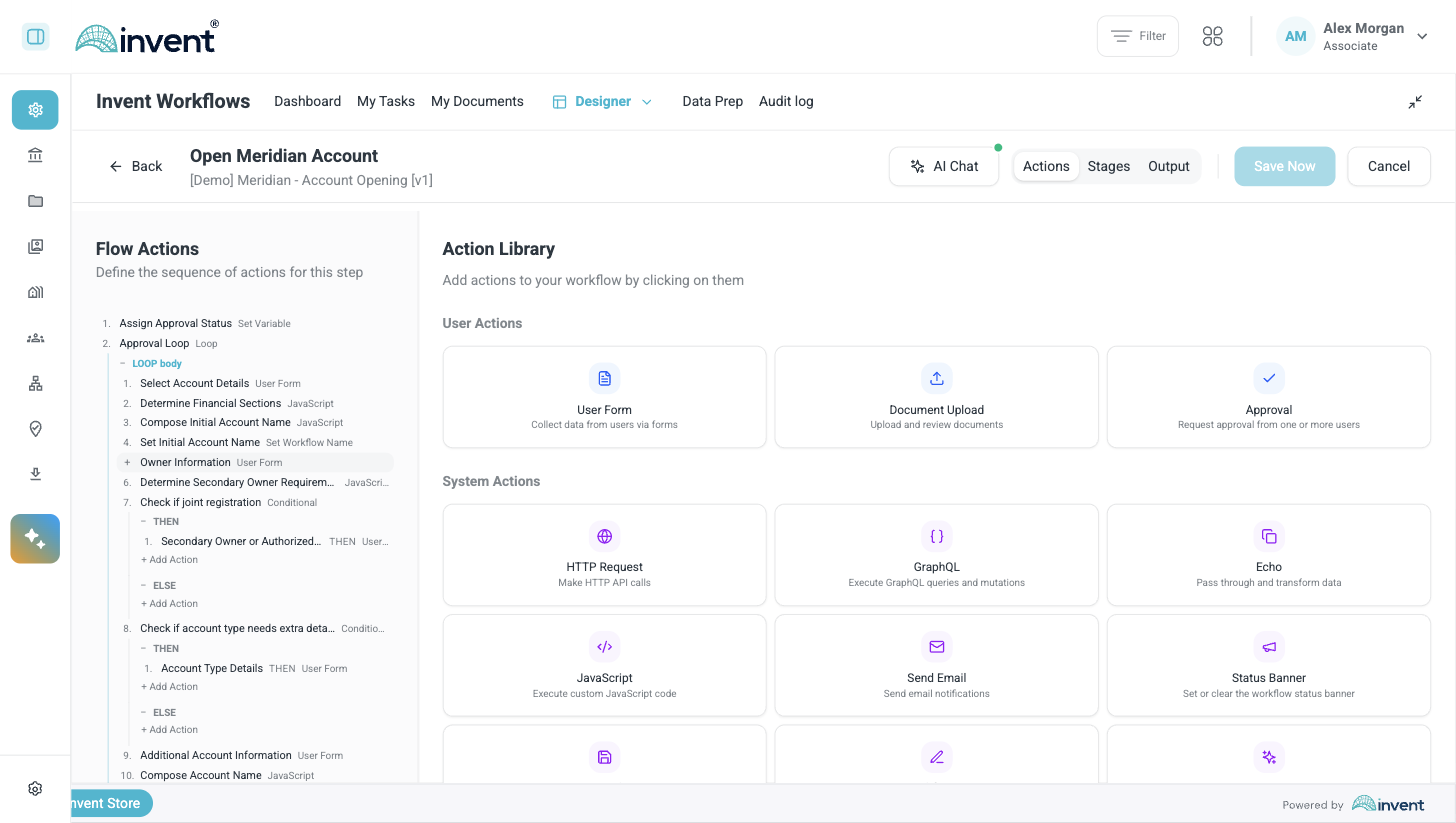Viewport: 1456px width, 823px height.
Task: Collapse THEN branch under Check if joint registration
Action: coord(144,522)
